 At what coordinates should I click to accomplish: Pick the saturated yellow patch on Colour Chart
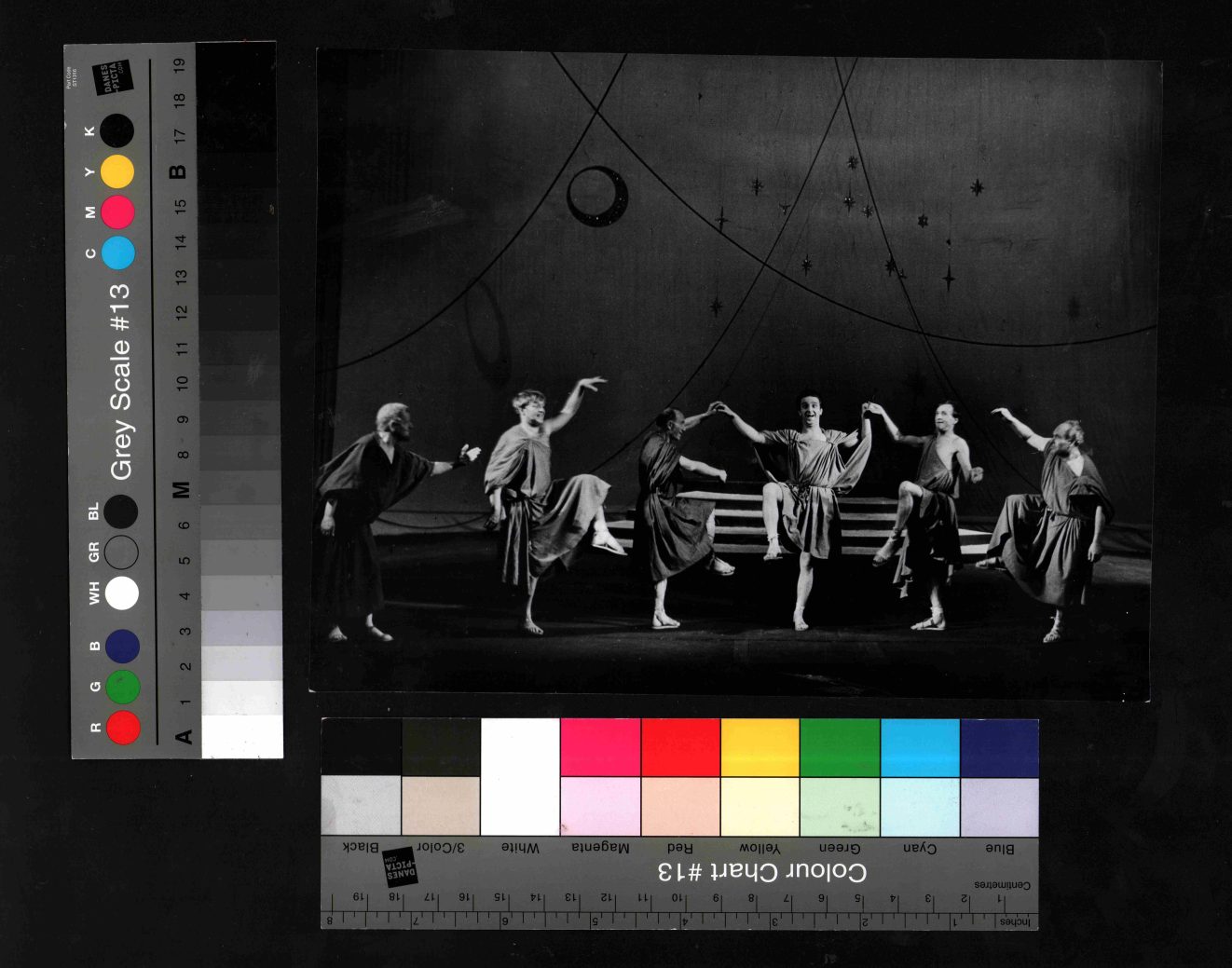click(x=760, y=747)
